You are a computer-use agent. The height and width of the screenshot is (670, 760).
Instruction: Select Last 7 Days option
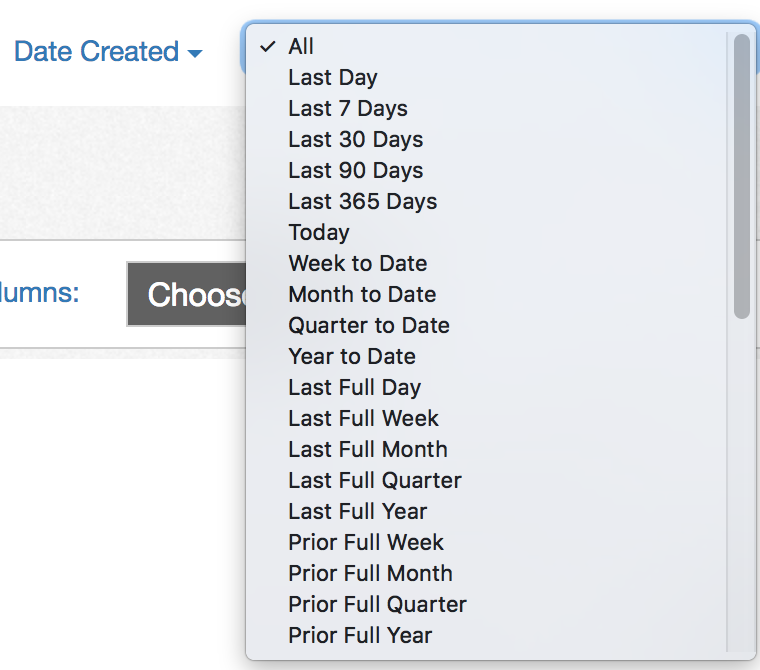tap(348, 108)
